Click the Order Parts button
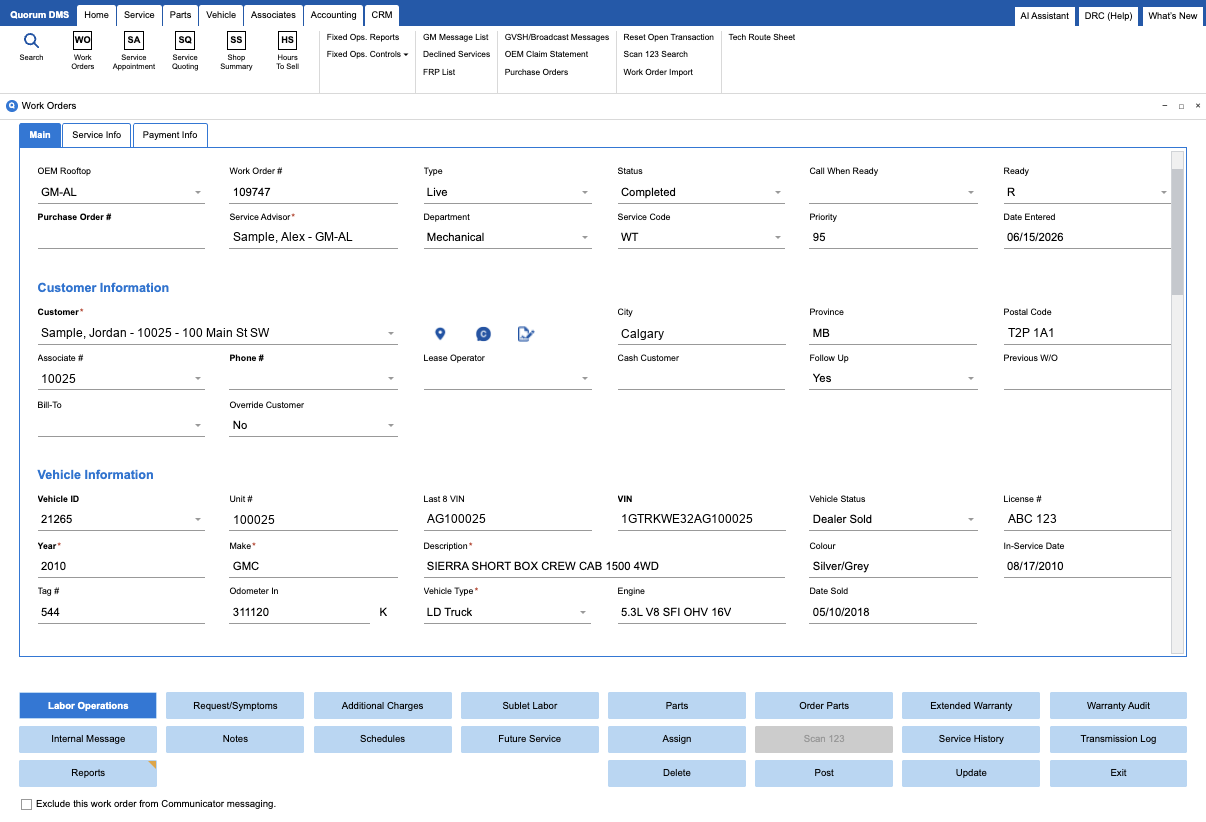This screenshot has width=1206, height=822. coord(824,705)
